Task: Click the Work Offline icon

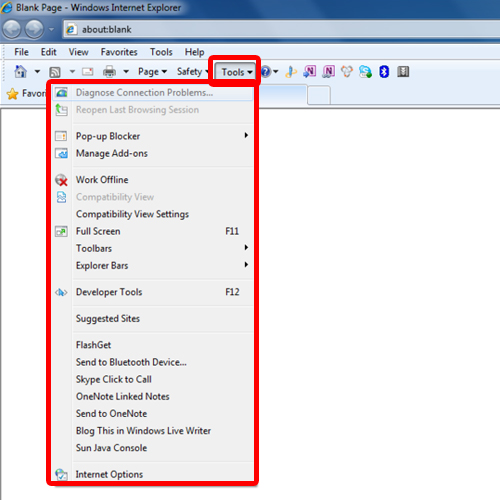Action: point(61,180)
